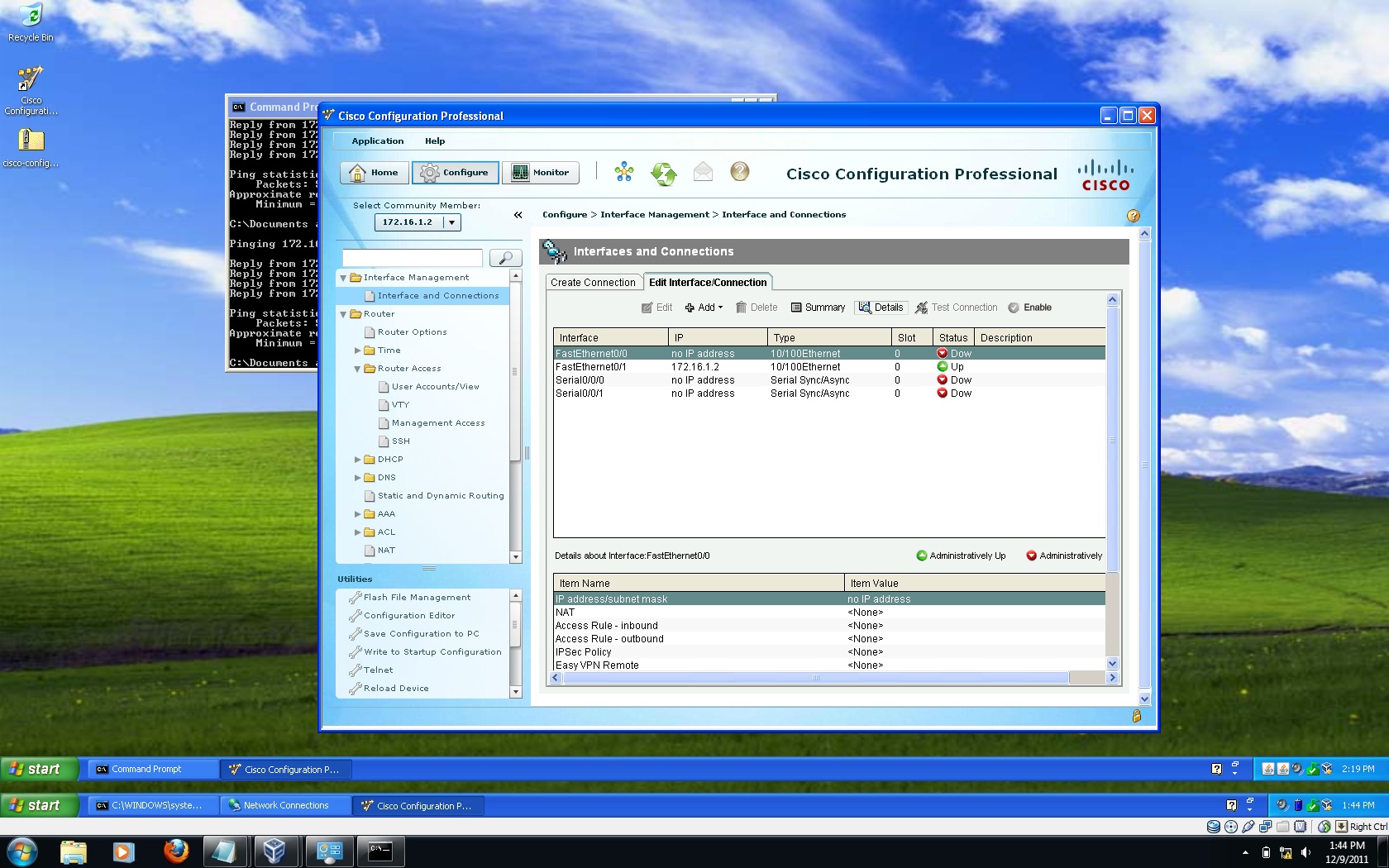Click the search magnifier button
Viewport: 1389px width, 868px height.
505,258
